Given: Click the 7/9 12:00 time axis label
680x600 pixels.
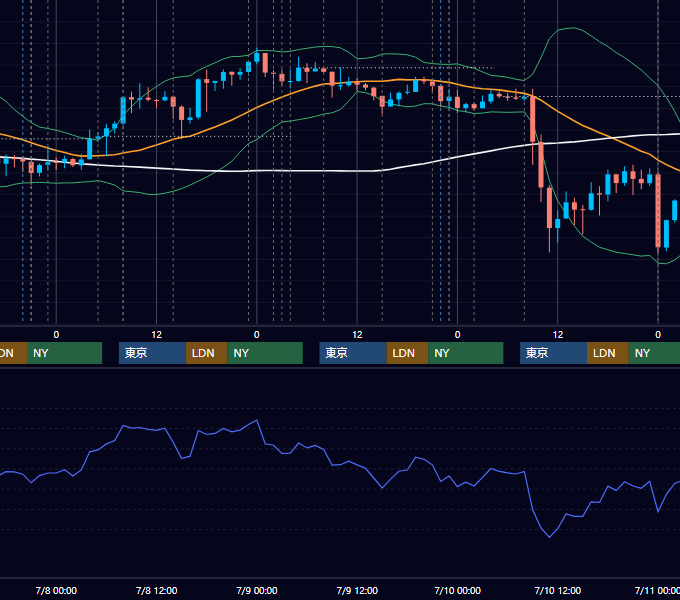Looking at the screenshot, I should pos(357,590).
